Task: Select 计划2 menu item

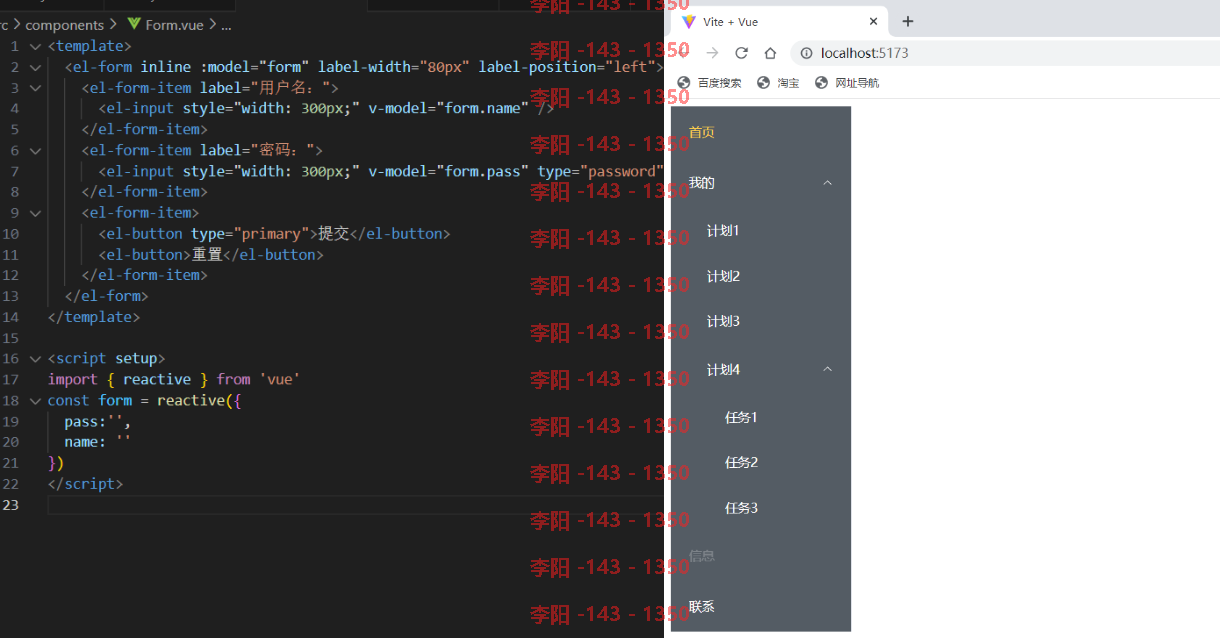Action: (x=761, y=276)
